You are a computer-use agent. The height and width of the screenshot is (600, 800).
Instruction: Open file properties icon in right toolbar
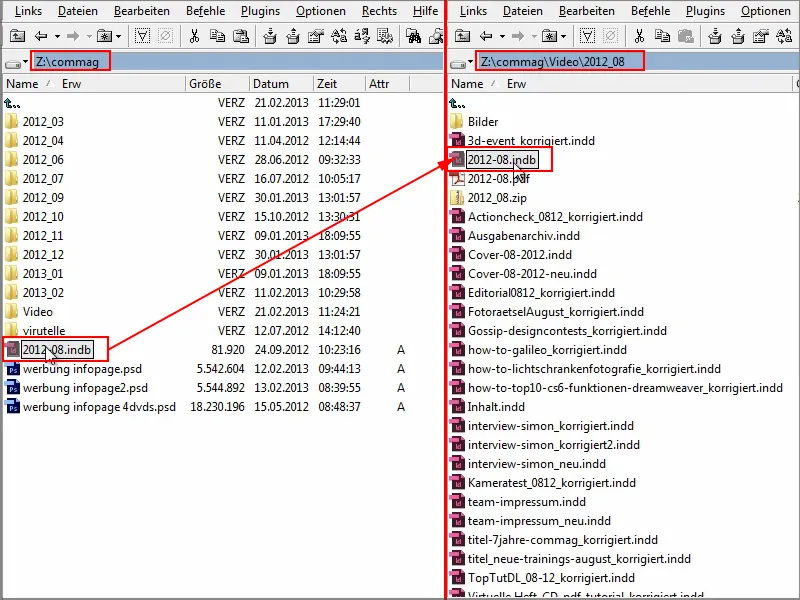761,36
